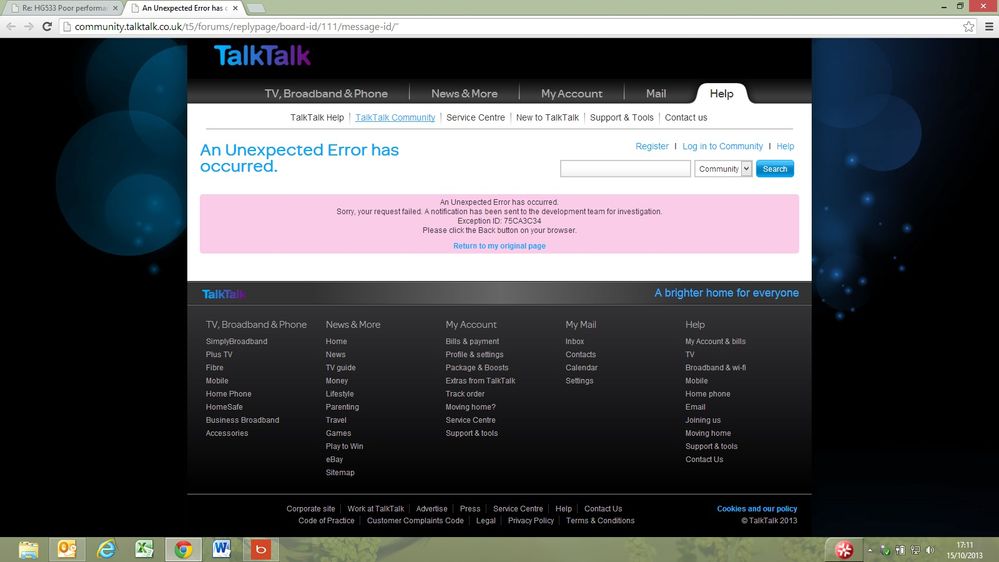Screen dimensions: 999x562
Task: Open the TV guide footer link
Action: [341, 368]
